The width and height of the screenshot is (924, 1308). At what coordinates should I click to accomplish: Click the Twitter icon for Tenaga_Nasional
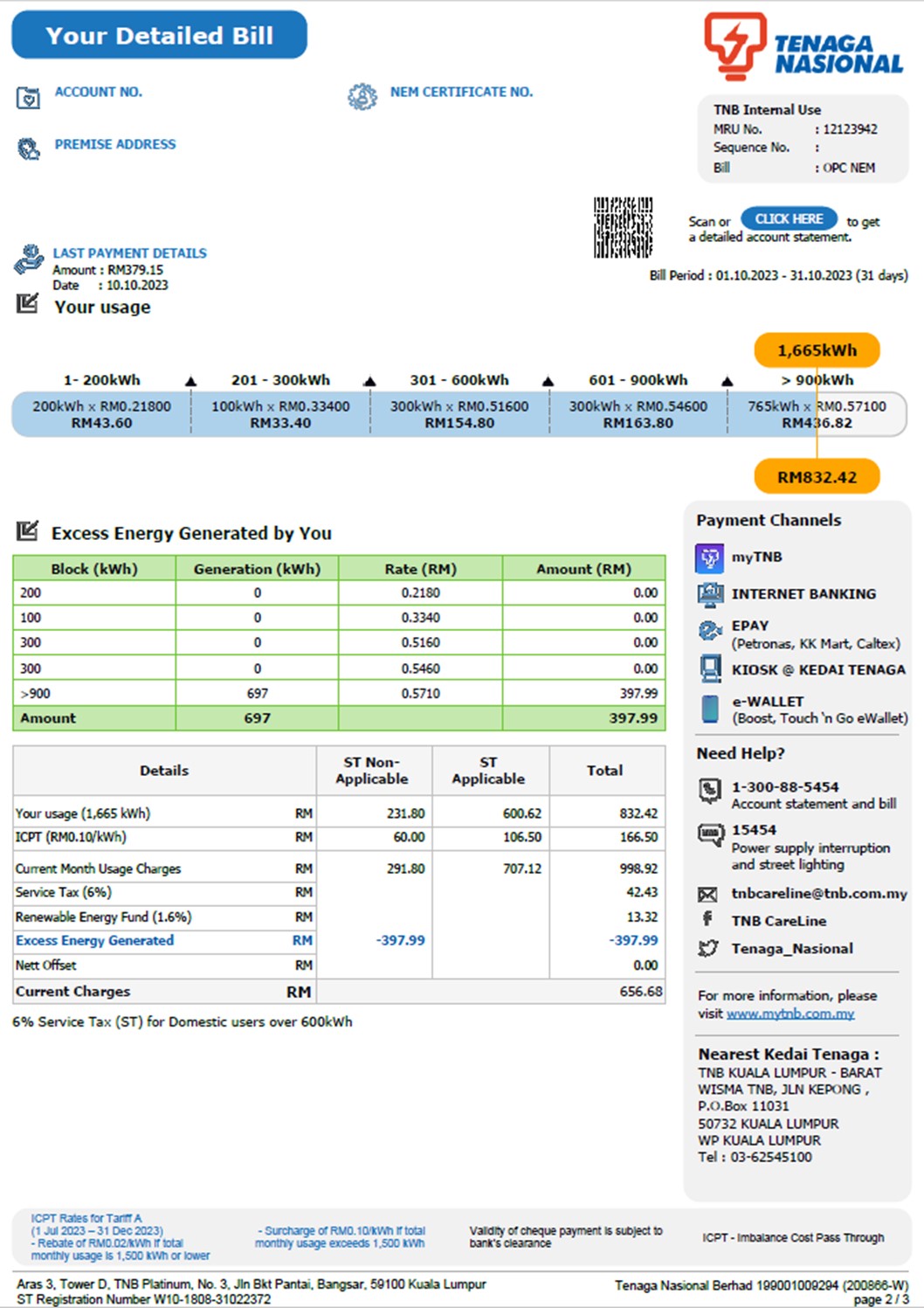coord(707,948)
